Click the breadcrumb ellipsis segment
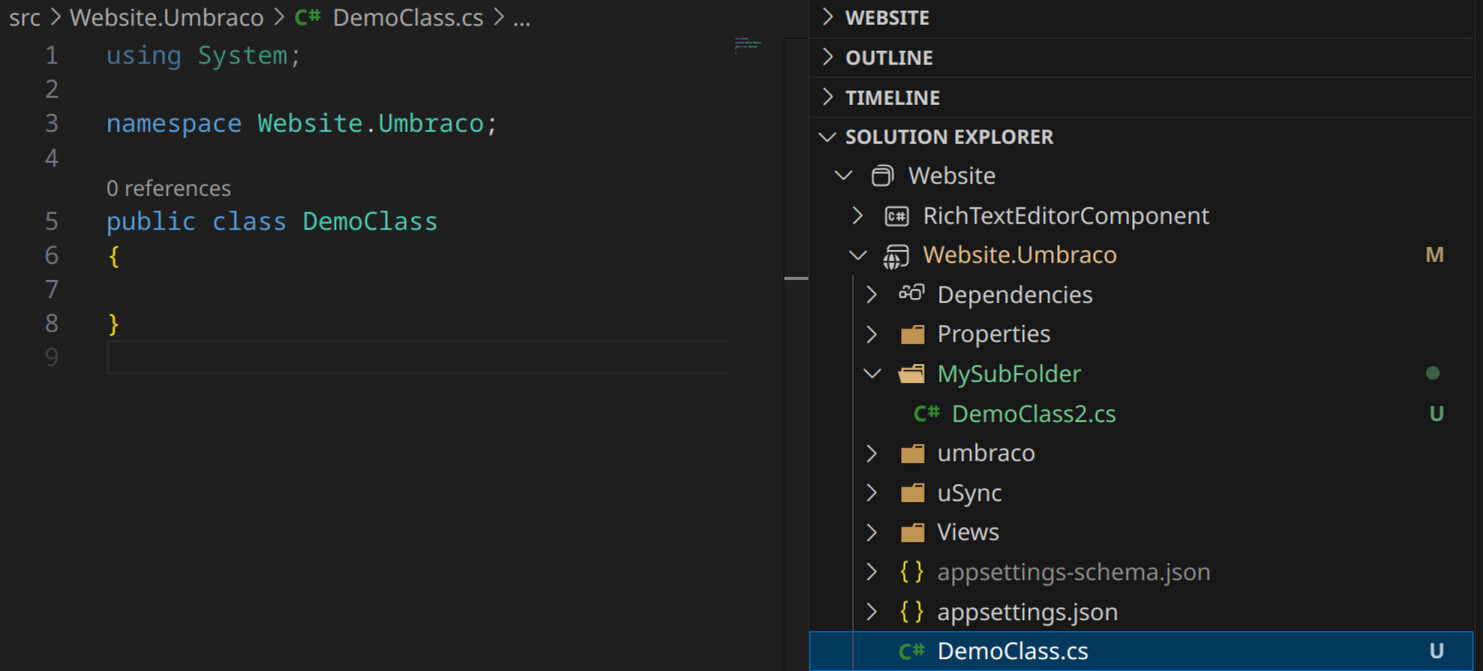The width and height of the screenshot is (1483, 671). (x=522, y=18)
